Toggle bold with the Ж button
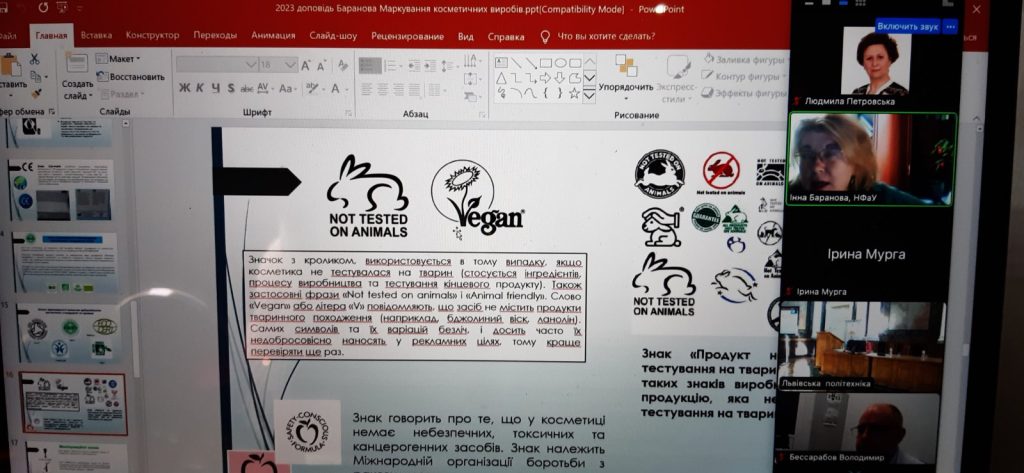The width and height of the screenshot is (1024, 473). [x=185, y=88]
